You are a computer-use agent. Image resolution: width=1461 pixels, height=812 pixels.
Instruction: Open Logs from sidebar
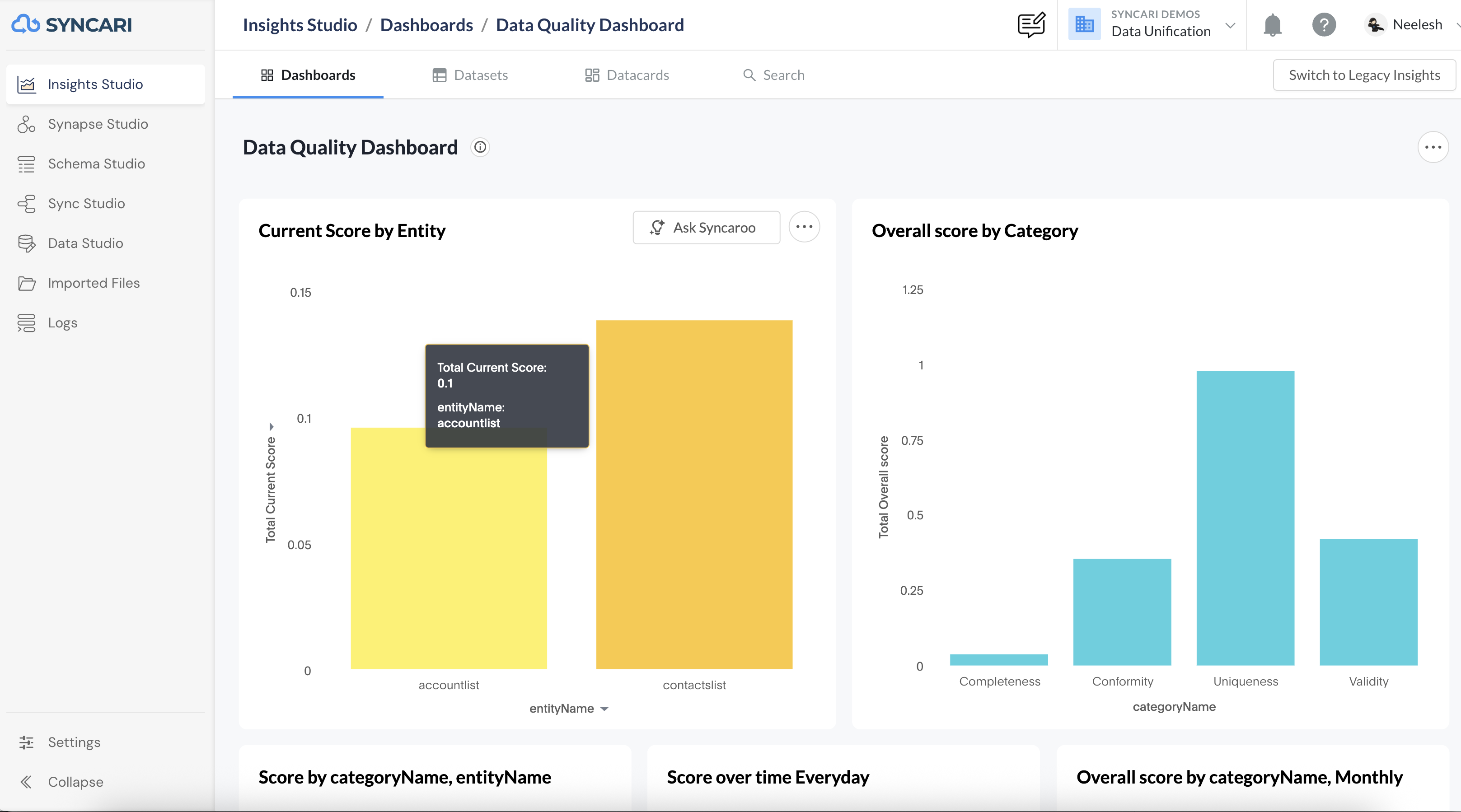point(106,322)
